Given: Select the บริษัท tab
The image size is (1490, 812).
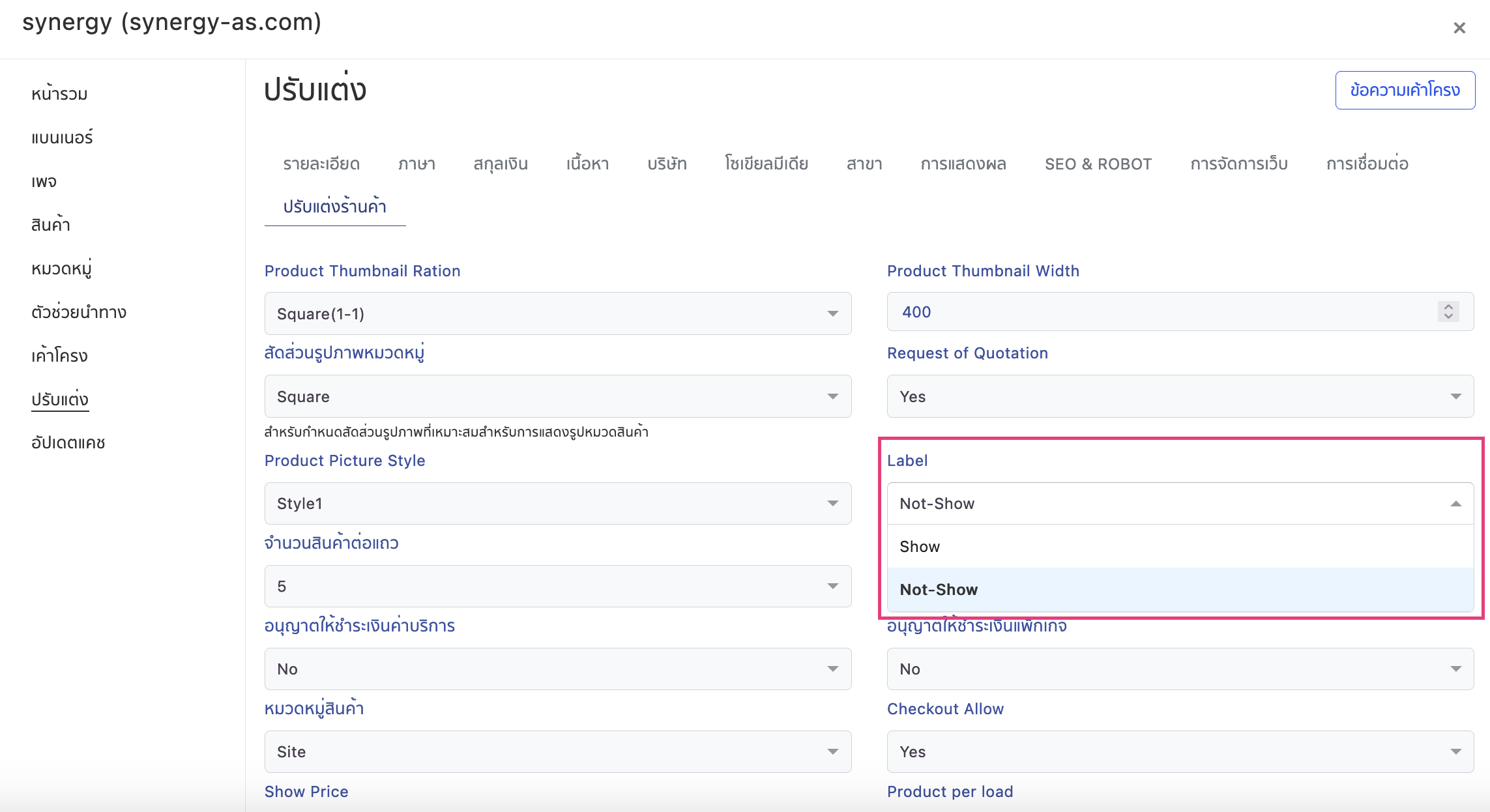Looking at the screenshot, I should [x=667, y=164].
